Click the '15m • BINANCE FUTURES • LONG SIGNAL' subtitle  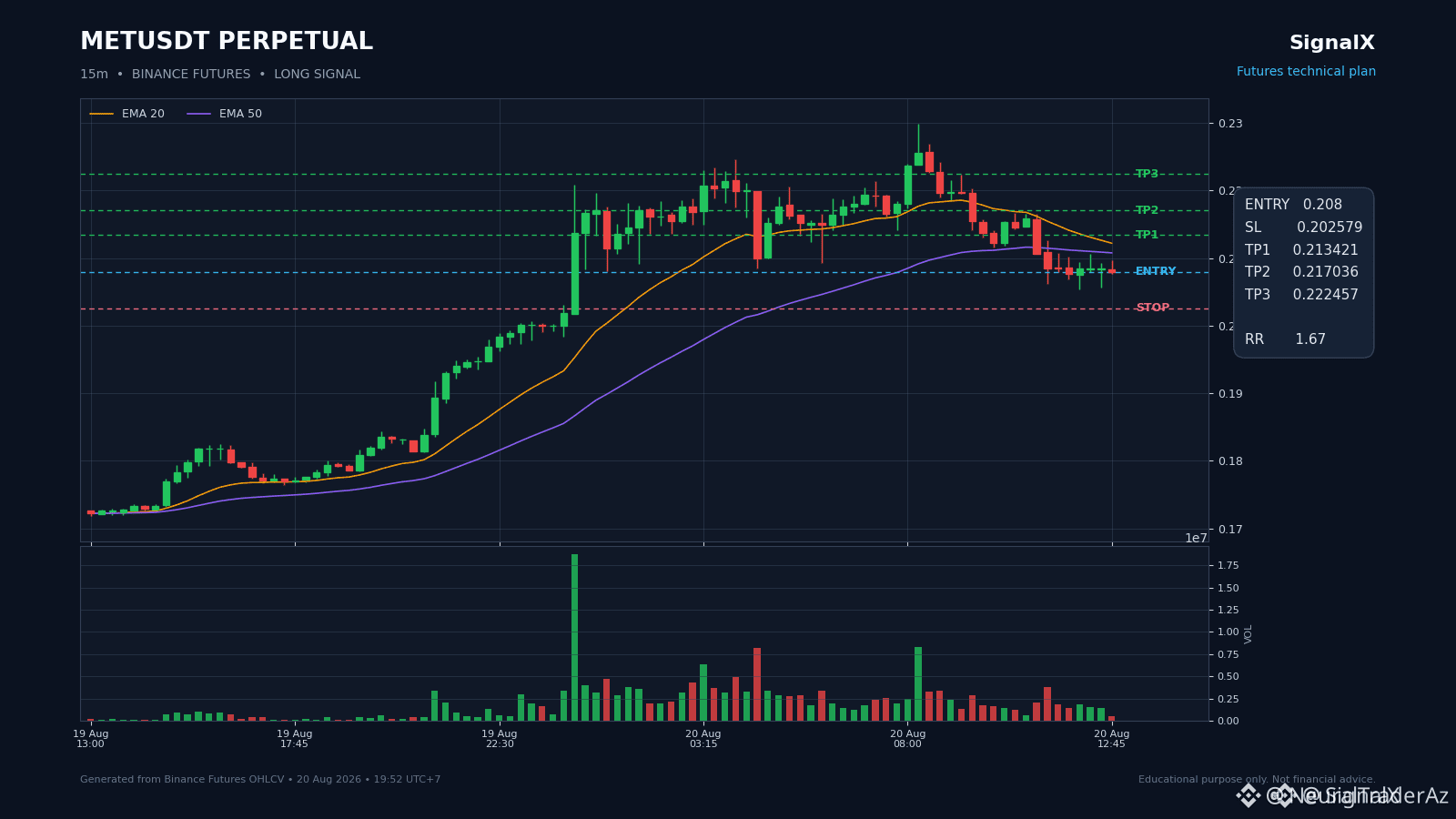coord(220,75)
